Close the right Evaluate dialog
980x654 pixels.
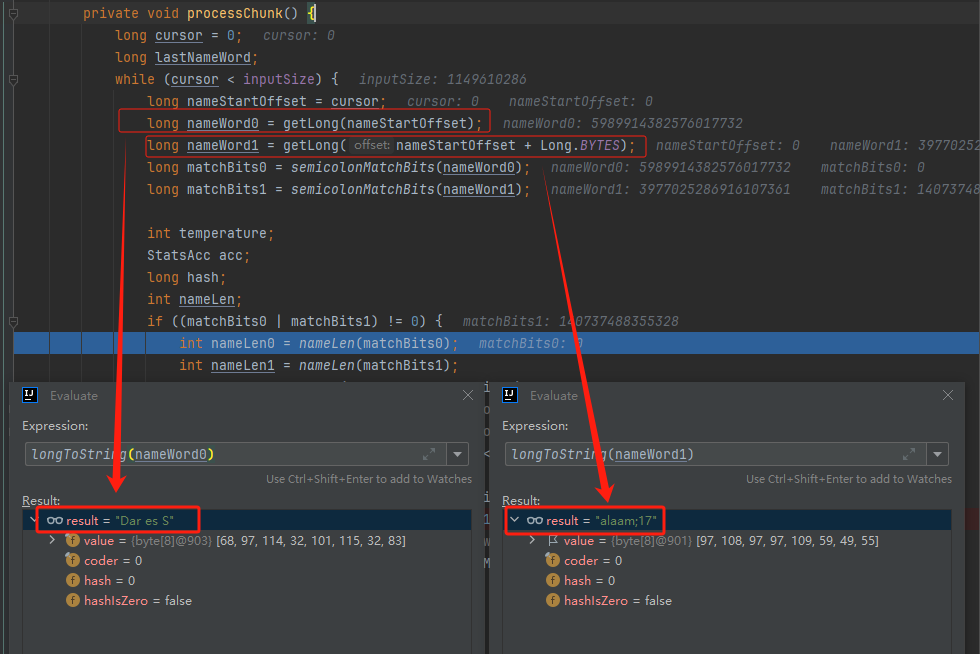click(948, 395)
